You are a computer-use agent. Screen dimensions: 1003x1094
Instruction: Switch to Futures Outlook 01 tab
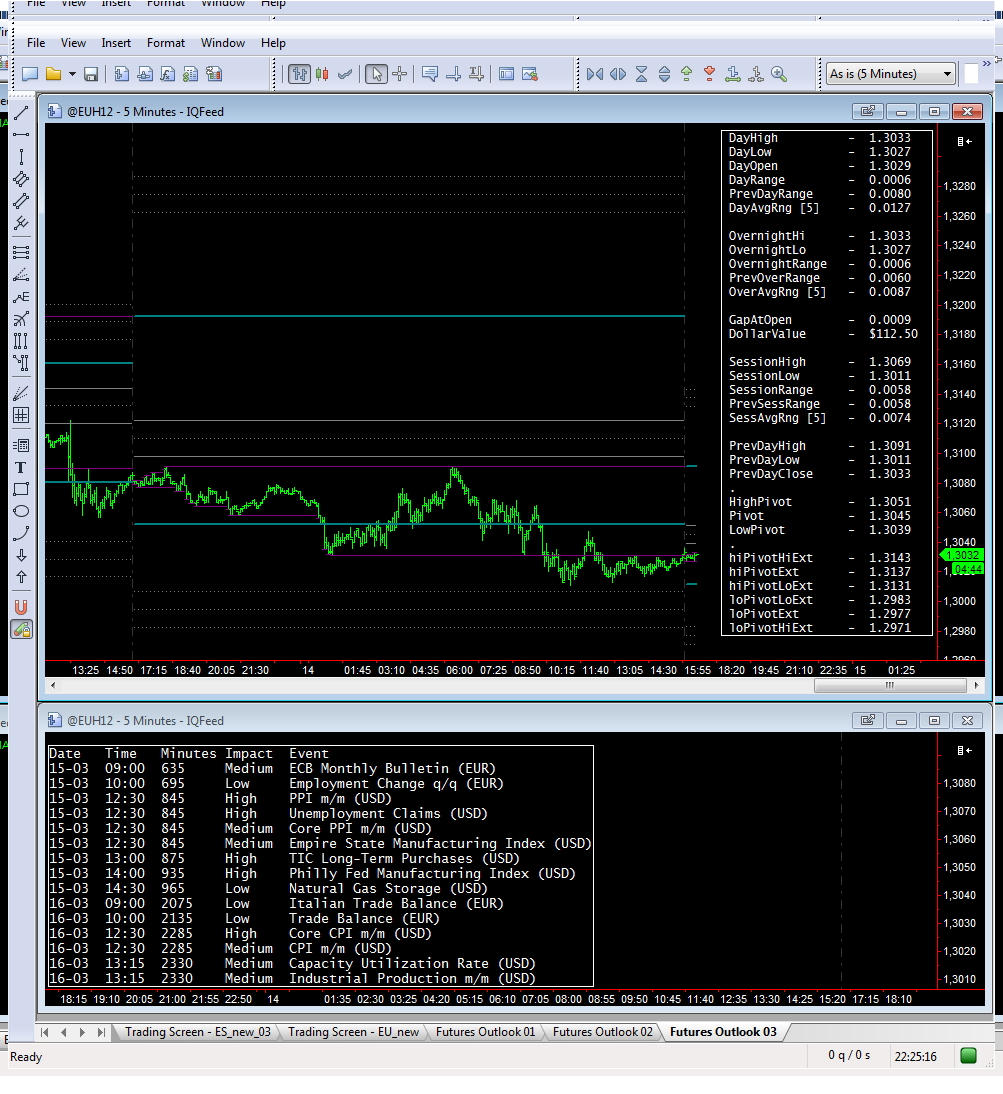[485, 1032]
